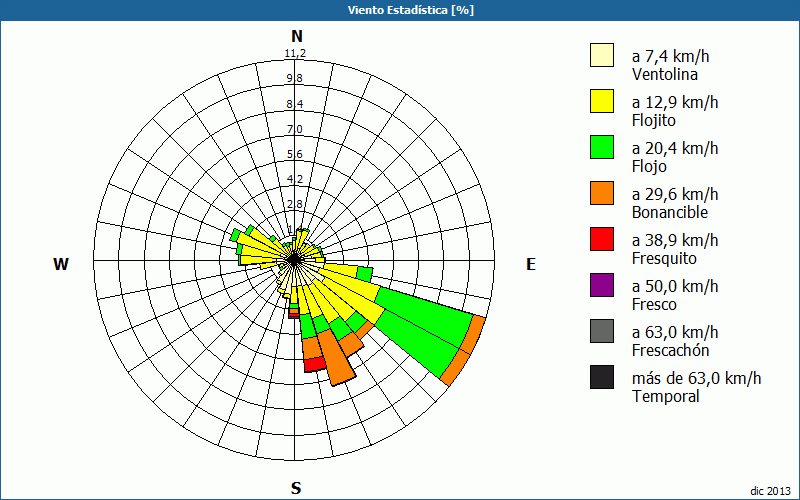Click the red Fresquito legend swatch
Image resolution: width=800 pixels, height=500 pixels.
tap(602, 239)
